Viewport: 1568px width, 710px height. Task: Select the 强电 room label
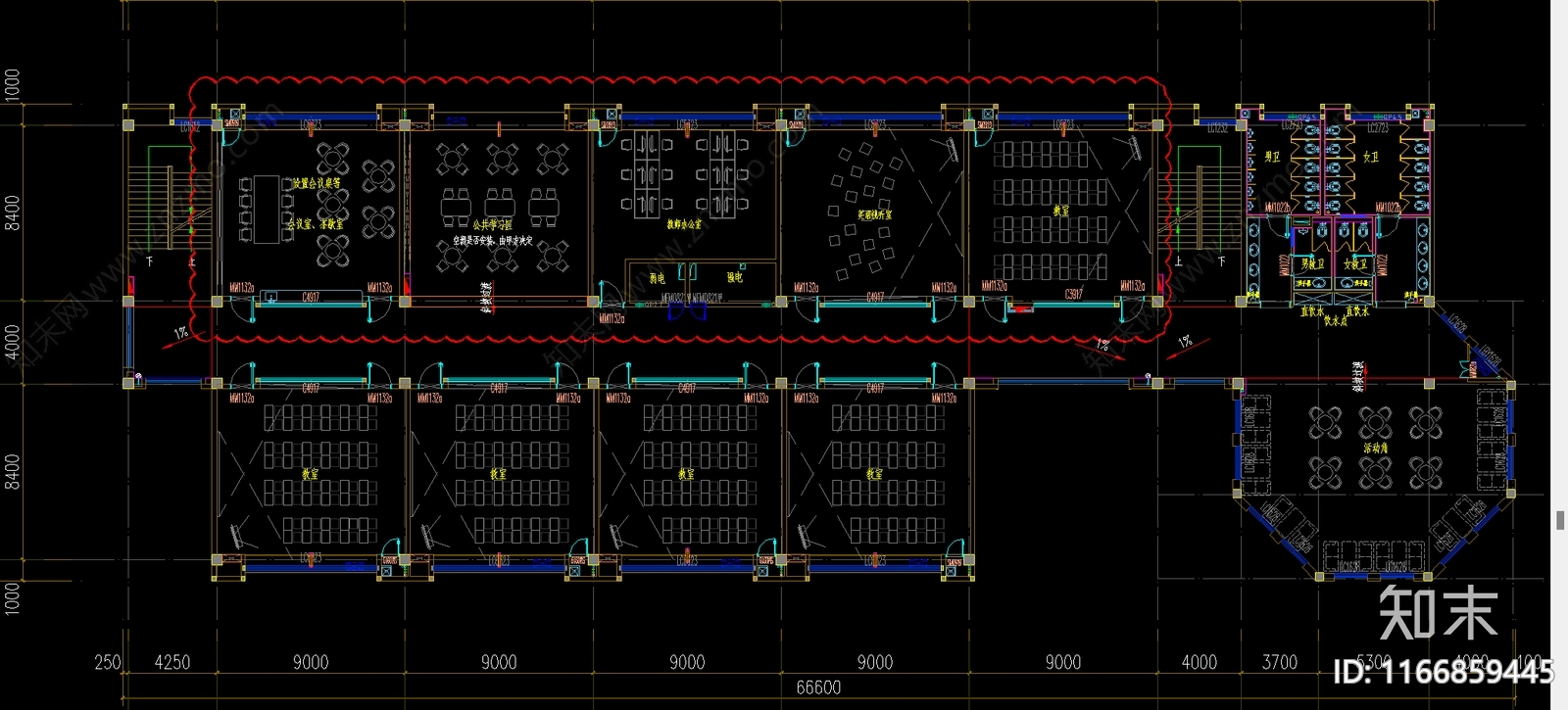point(735,277)
